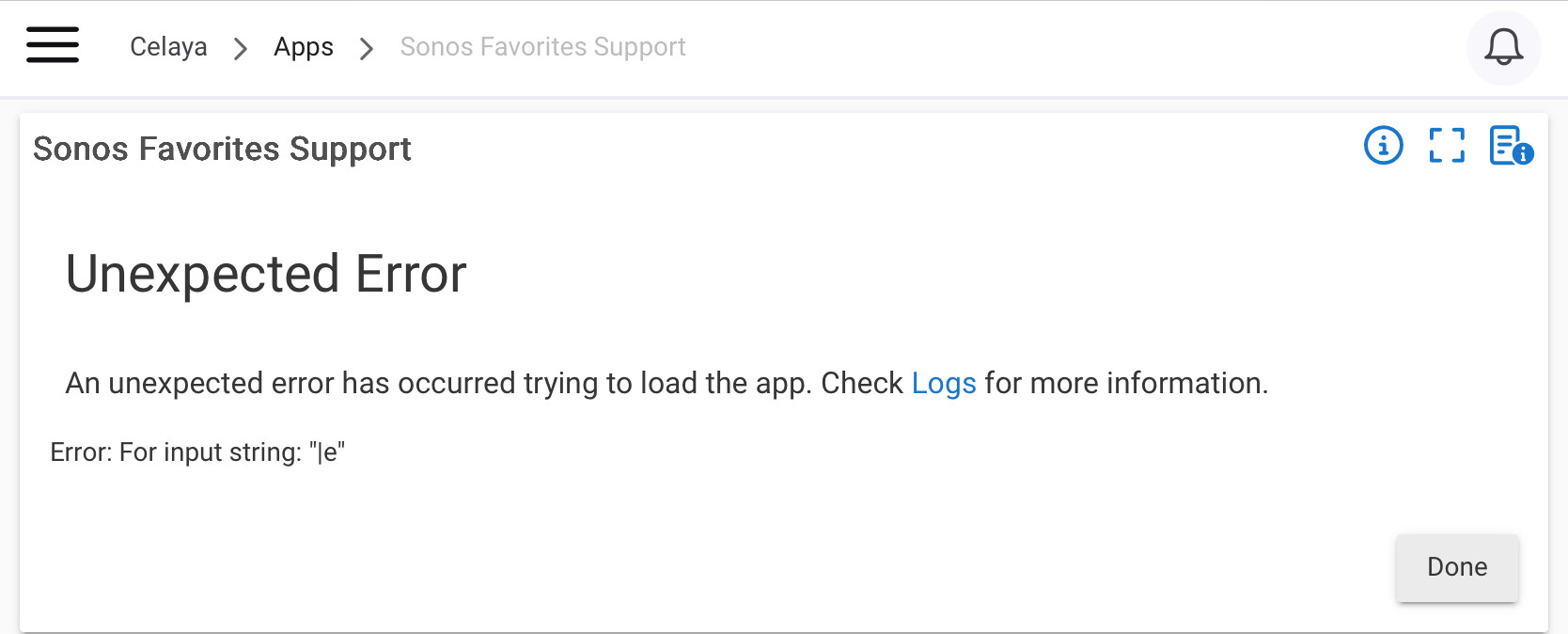Open the hamburger navigation menu
Viewport: 1568px width, 634px height.
[x=53, y=45]
